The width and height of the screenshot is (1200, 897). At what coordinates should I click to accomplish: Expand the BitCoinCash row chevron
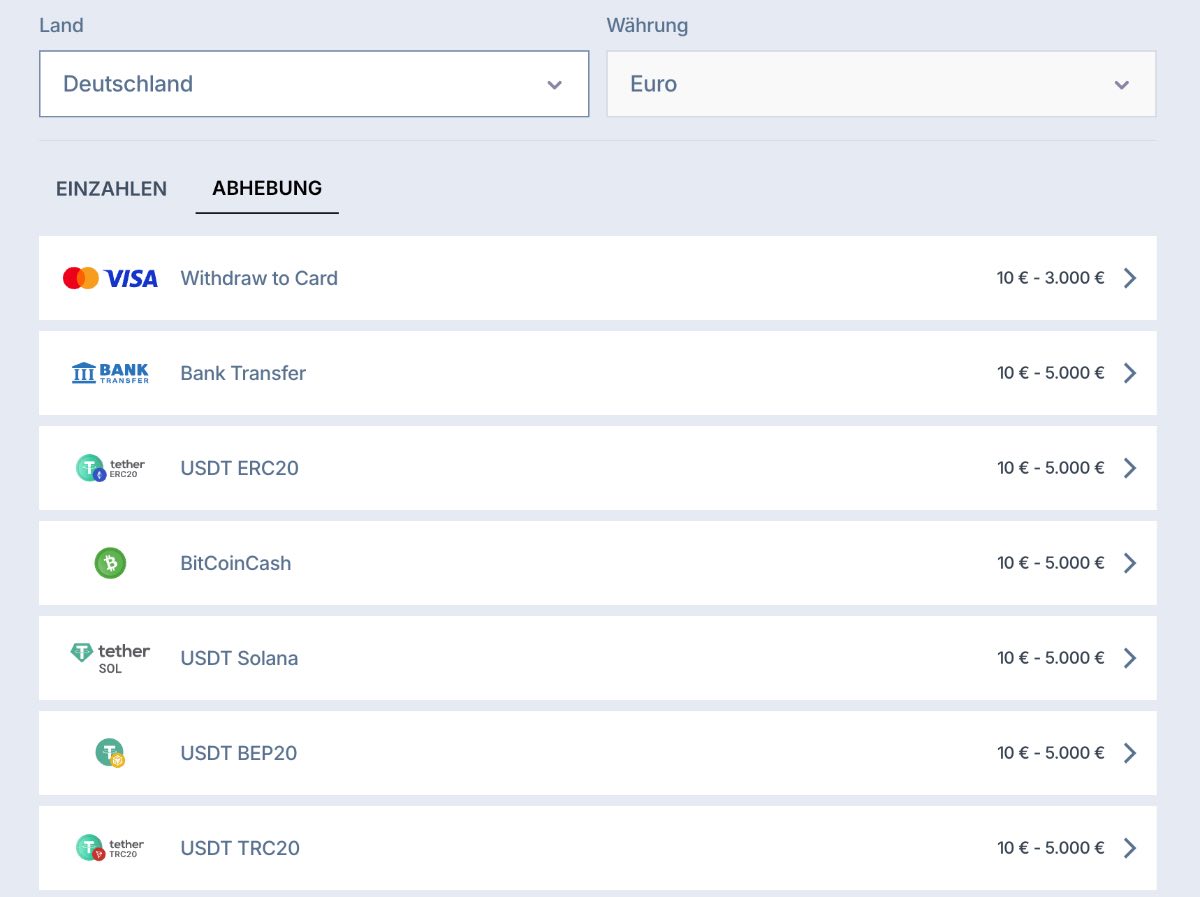(1130, 563)
